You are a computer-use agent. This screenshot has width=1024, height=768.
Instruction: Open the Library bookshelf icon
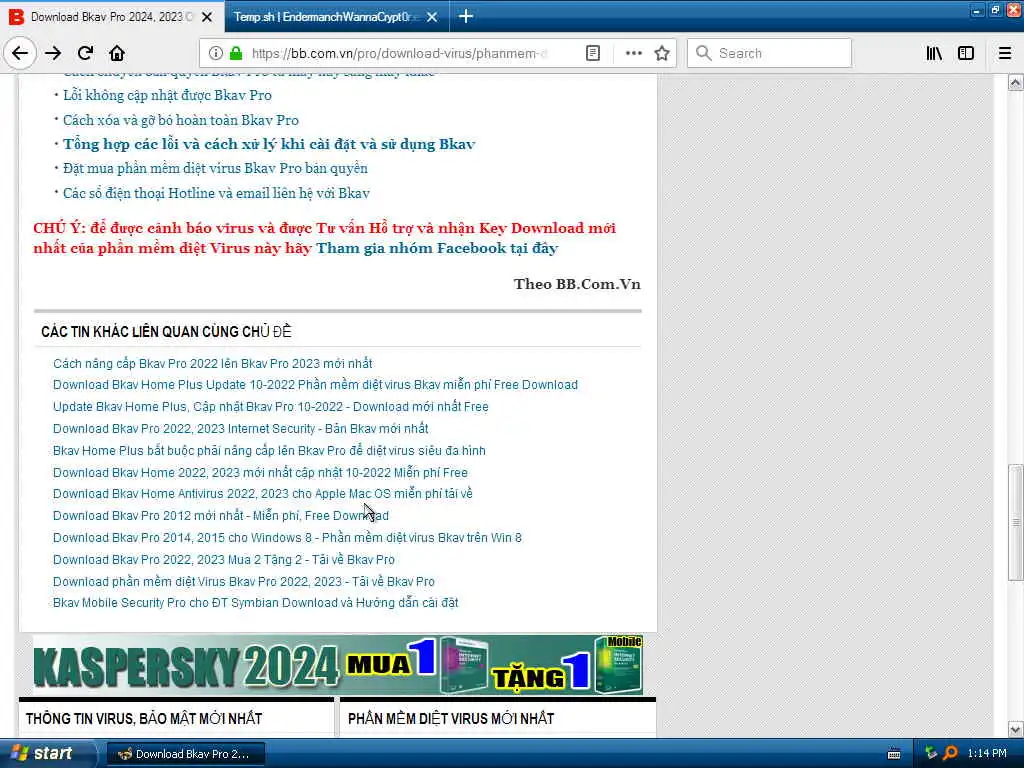934,53
